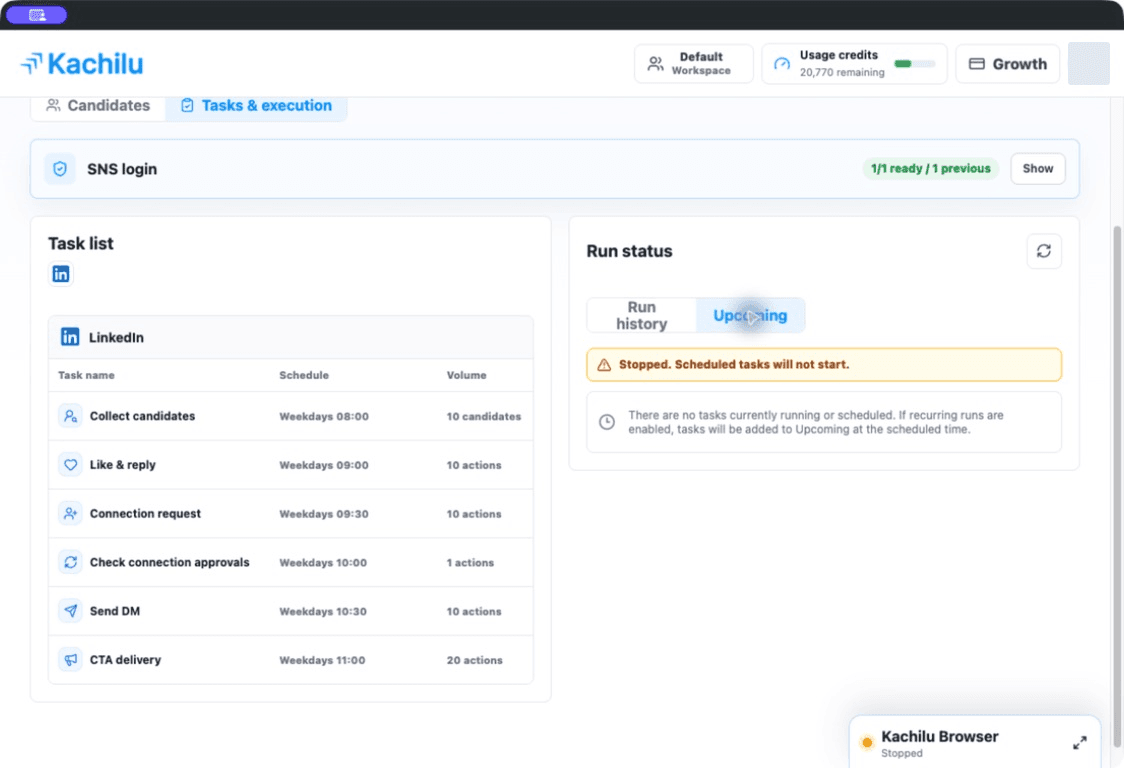Click the 1/1 ready / 1 previous badge
The width and height of the screenshot is (1124, 768).
click(930, 169)
